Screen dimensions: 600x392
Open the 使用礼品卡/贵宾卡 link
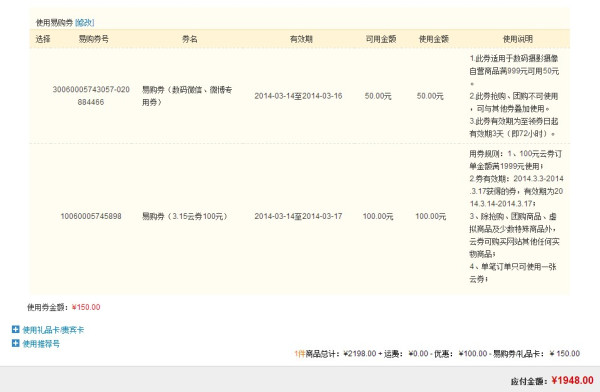[x=53, y=330]
